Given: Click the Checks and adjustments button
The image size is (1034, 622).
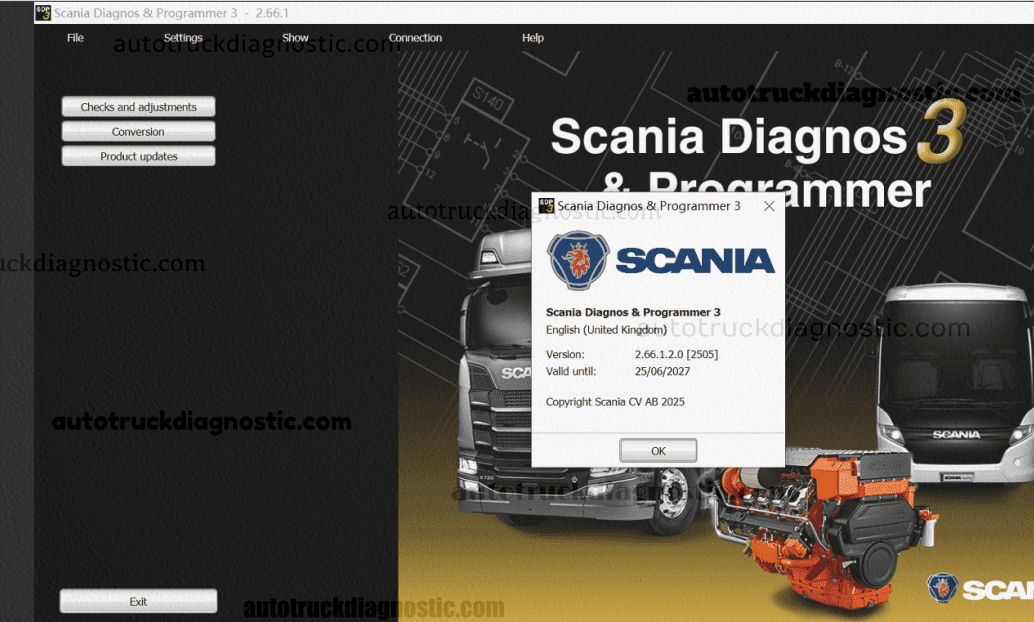Looking at the screenshot, I should (138, 107).
